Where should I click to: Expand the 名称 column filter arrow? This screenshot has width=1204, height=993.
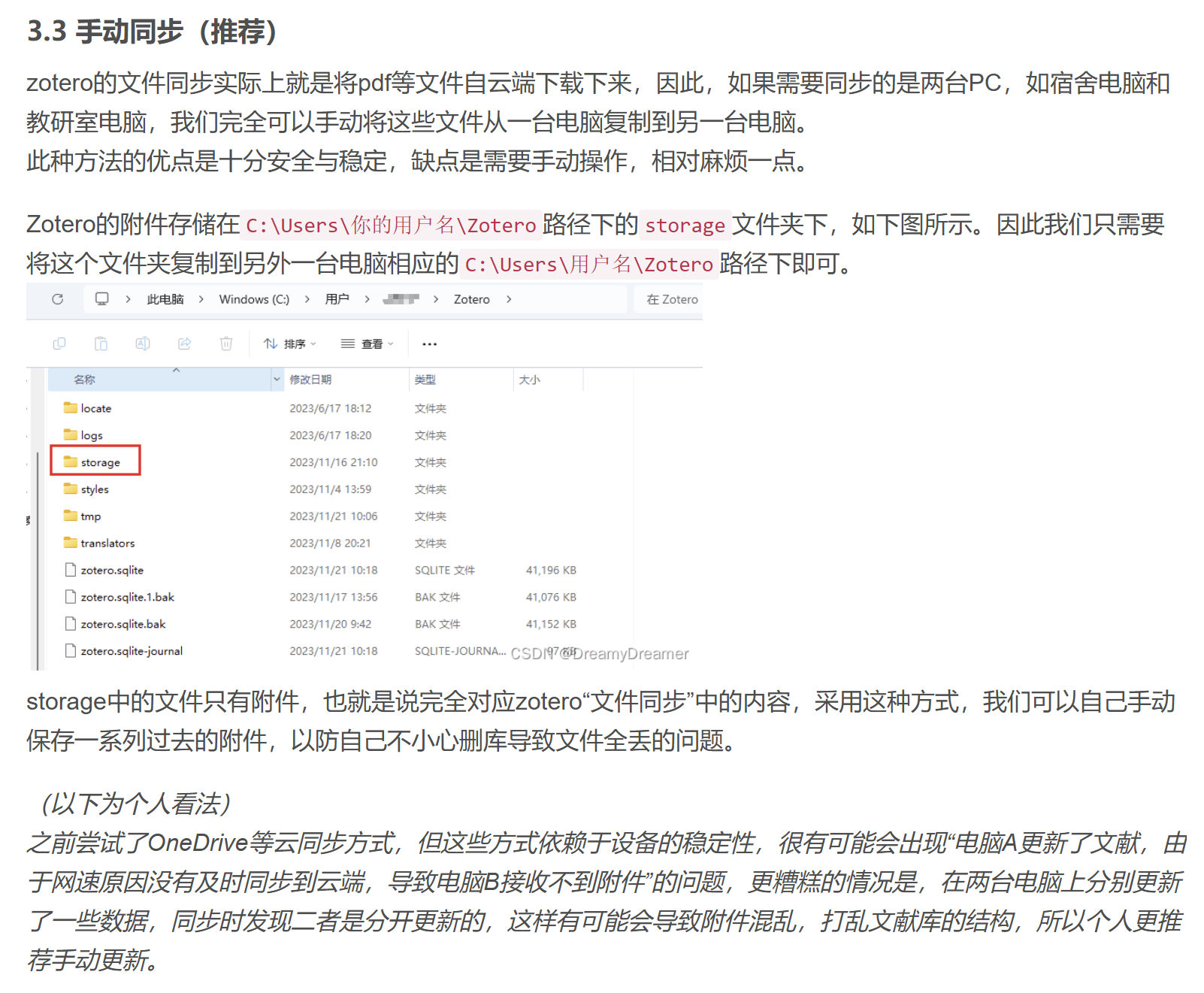click(x=277, y=380)
